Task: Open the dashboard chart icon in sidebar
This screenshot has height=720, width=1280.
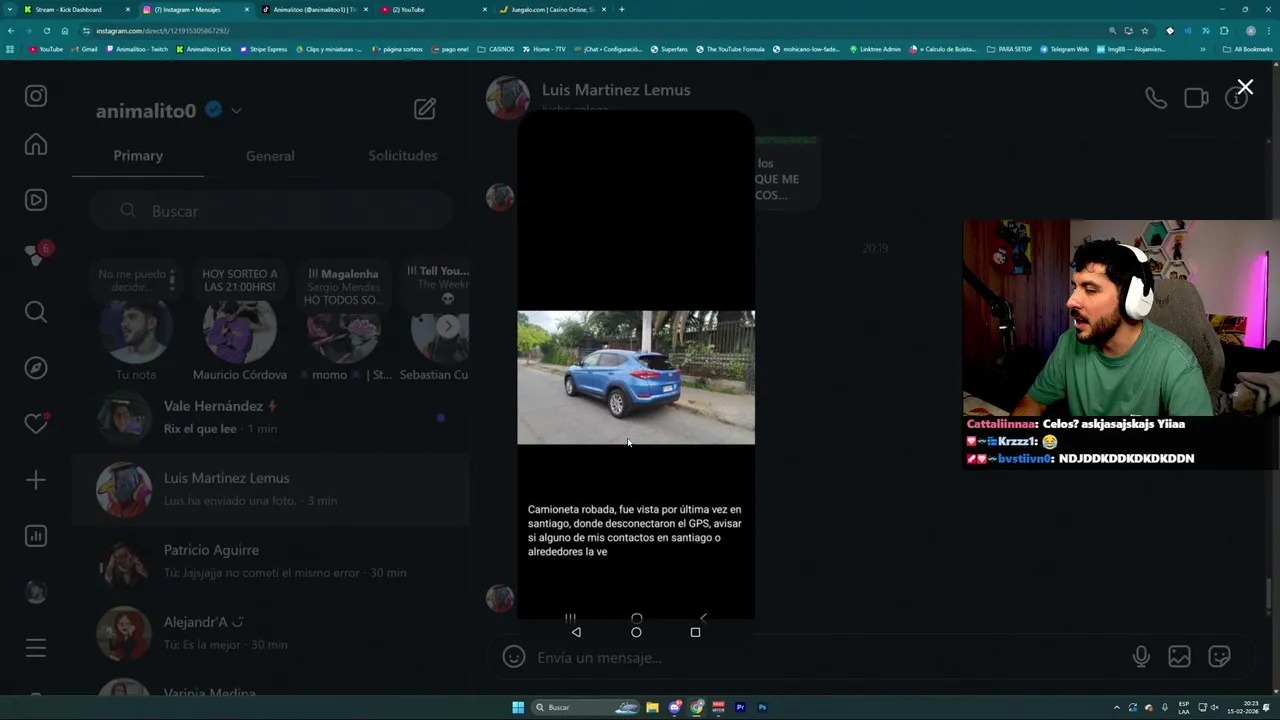Action: (36, 536)
